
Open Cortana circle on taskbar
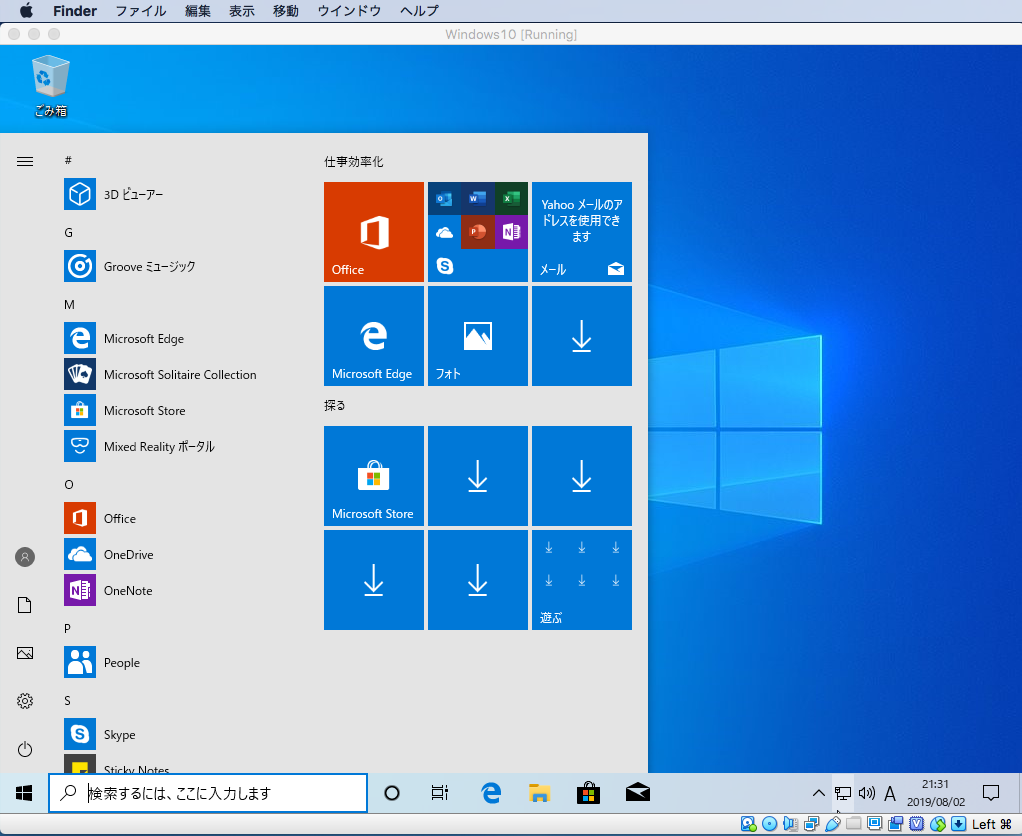(x=392, y=793)
